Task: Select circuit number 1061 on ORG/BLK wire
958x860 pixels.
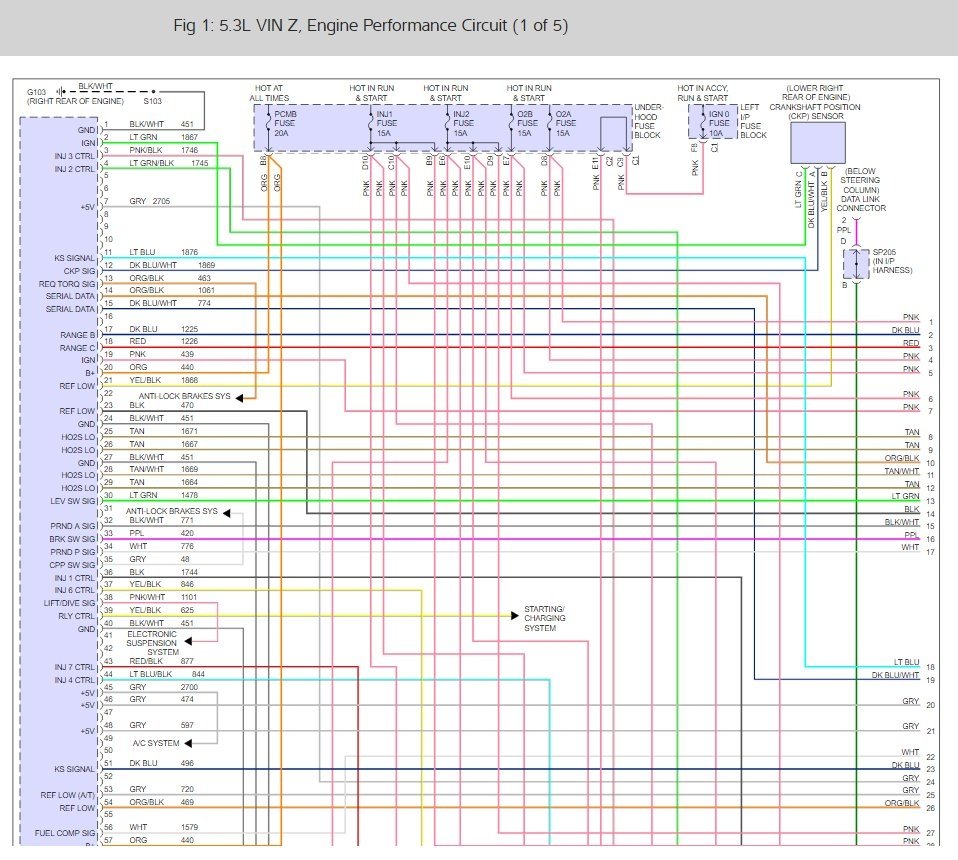Action: (x=207, y=290)
